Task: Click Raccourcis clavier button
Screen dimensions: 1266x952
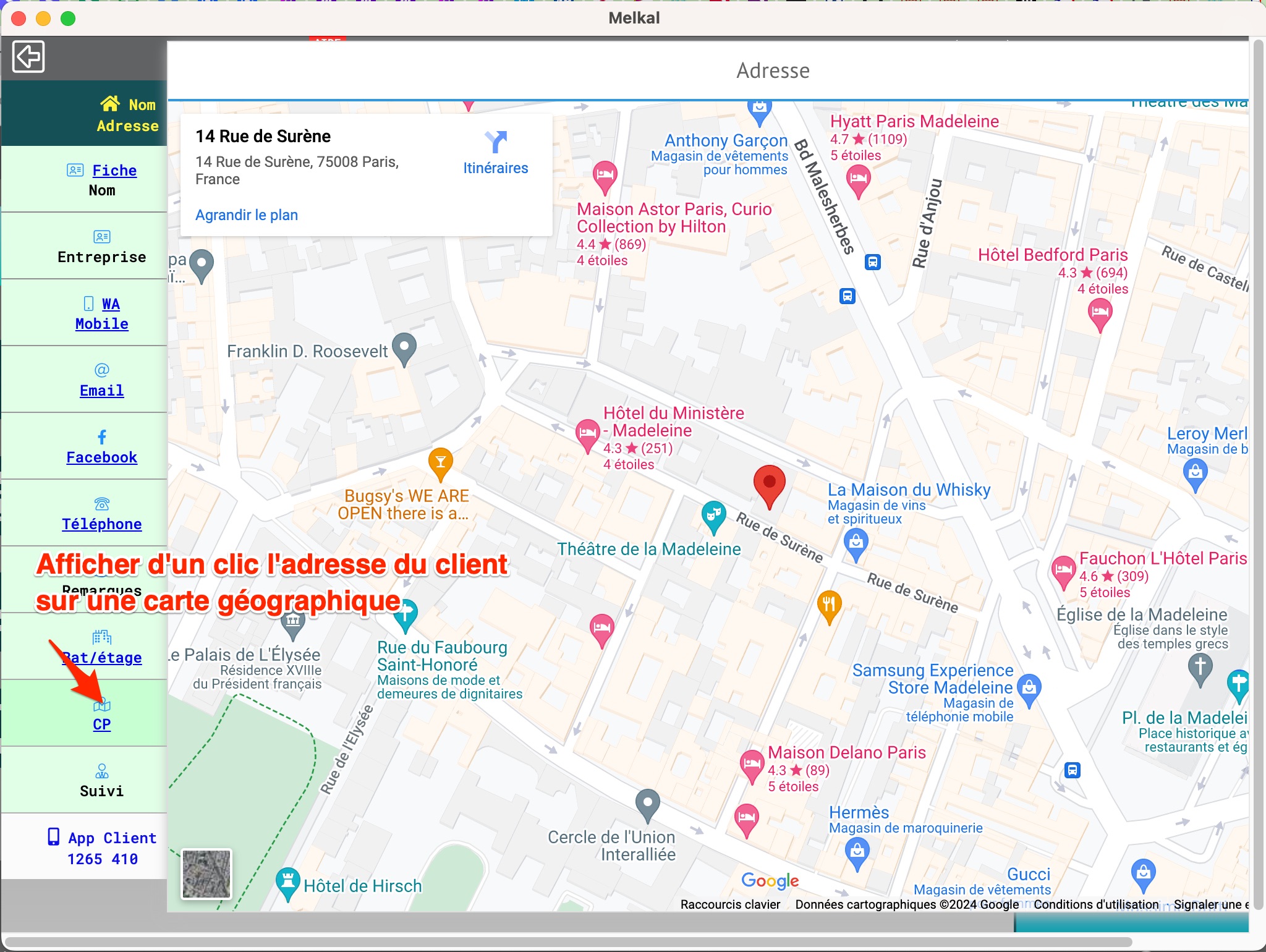Action: point(730,904)
